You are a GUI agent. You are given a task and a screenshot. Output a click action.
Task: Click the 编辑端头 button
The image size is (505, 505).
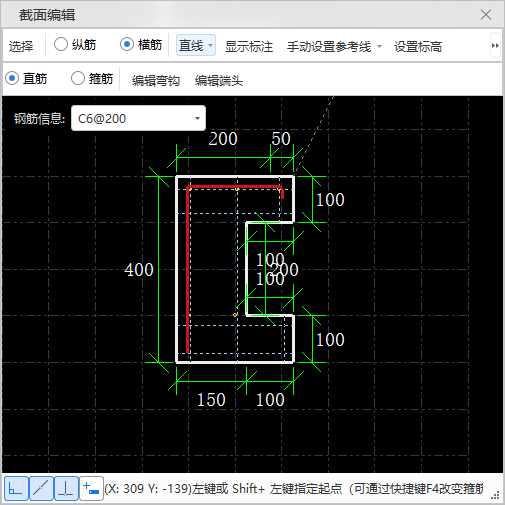(x=219, y=81)
